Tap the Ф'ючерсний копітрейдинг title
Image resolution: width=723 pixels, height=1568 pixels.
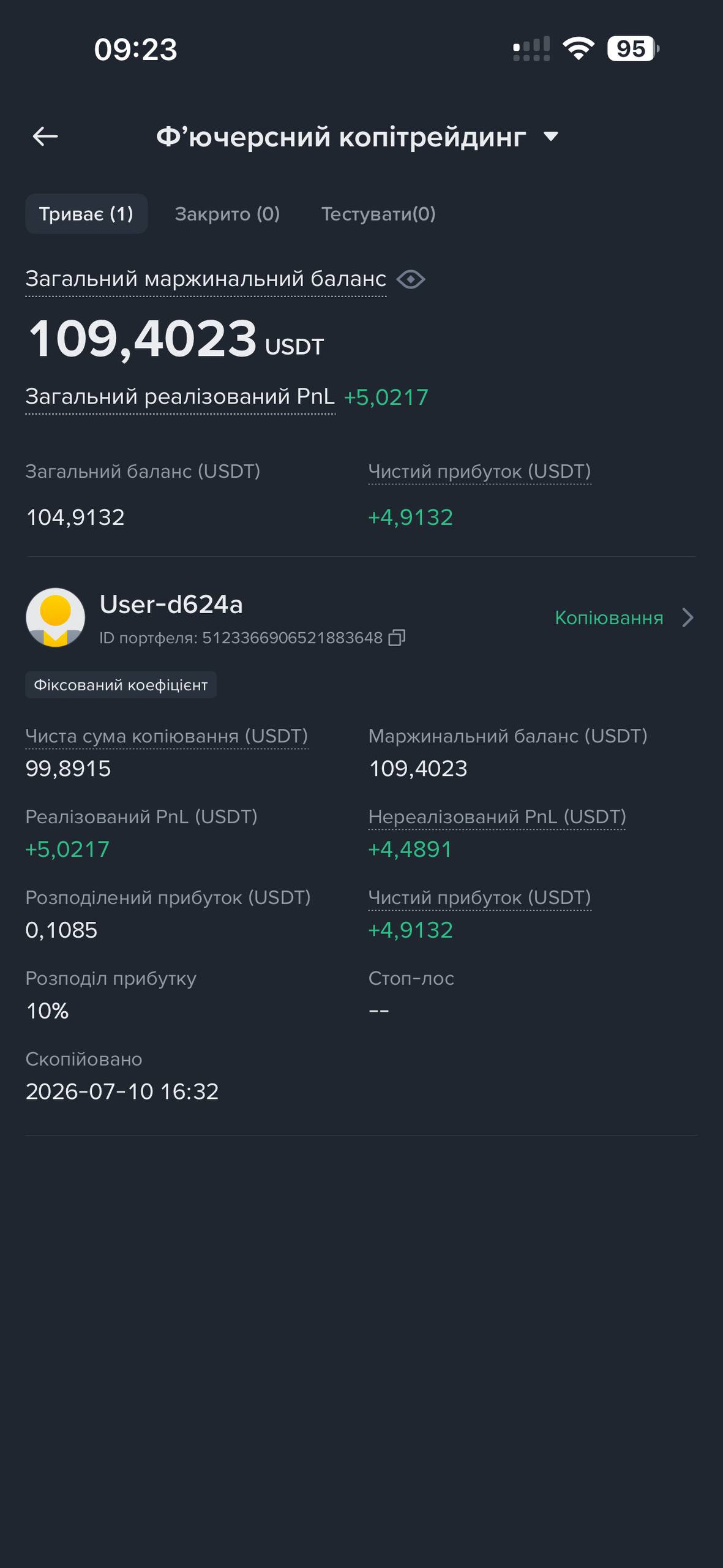341,137
